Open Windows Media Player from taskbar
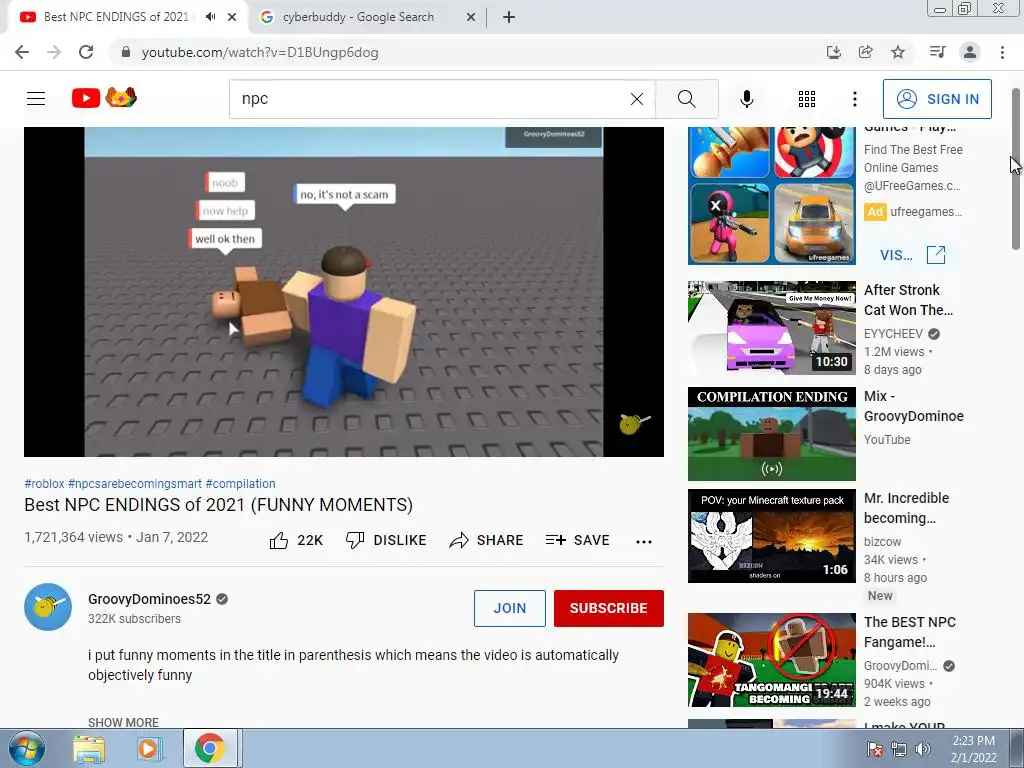Image resolution: width=1024 pixels, height=768 pixels. click(149, 748)
